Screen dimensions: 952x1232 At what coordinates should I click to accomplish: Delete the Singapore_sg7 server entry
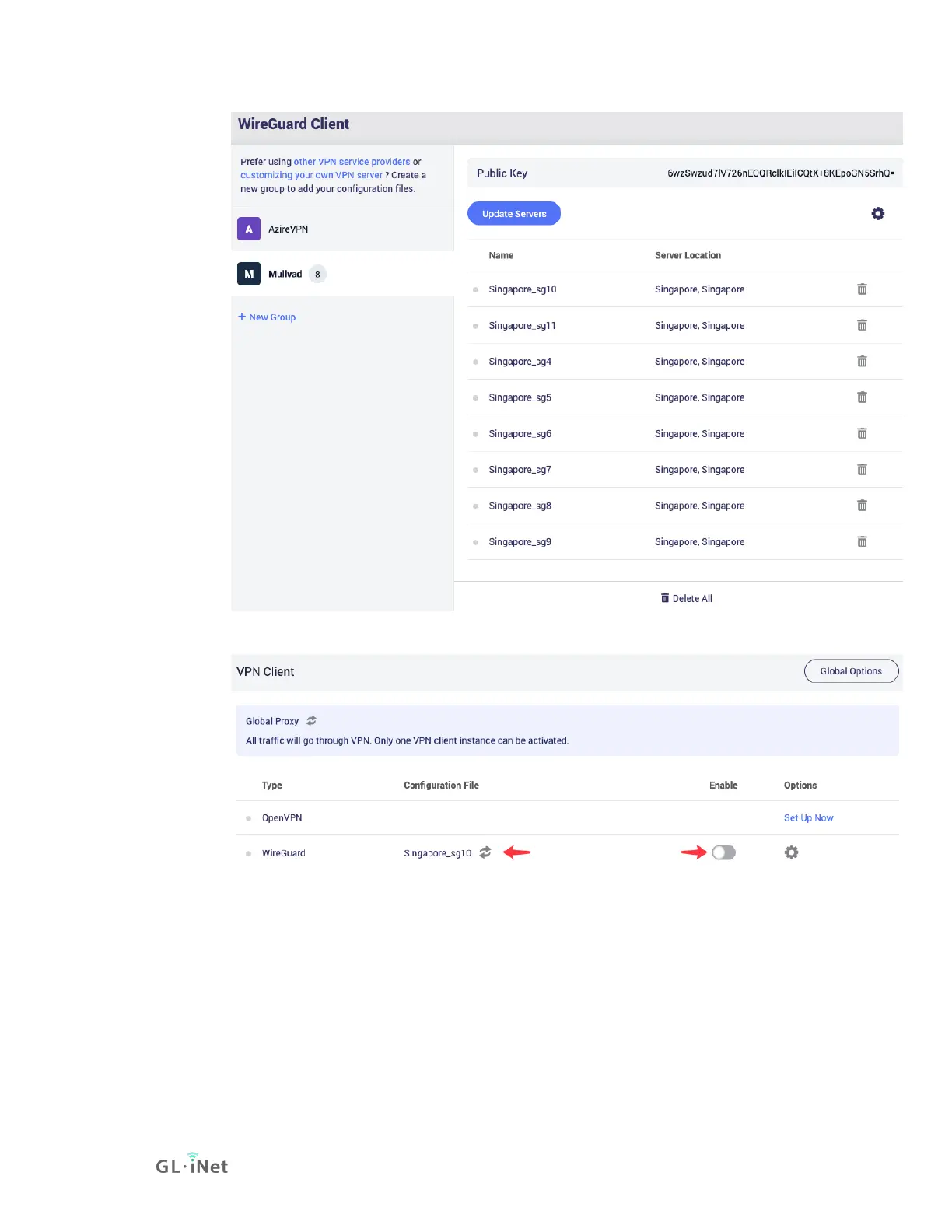click(x=862, y=470)
